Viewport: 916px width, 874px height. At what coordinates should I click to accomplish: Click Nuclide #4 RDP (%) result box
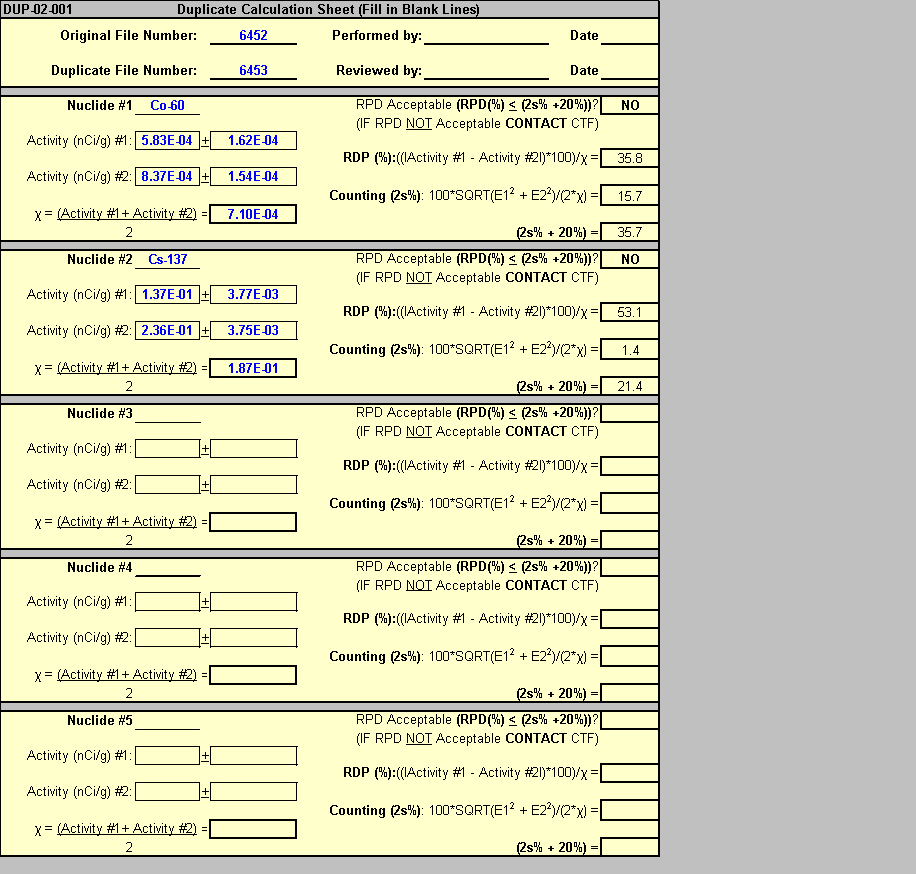(630, 619)
